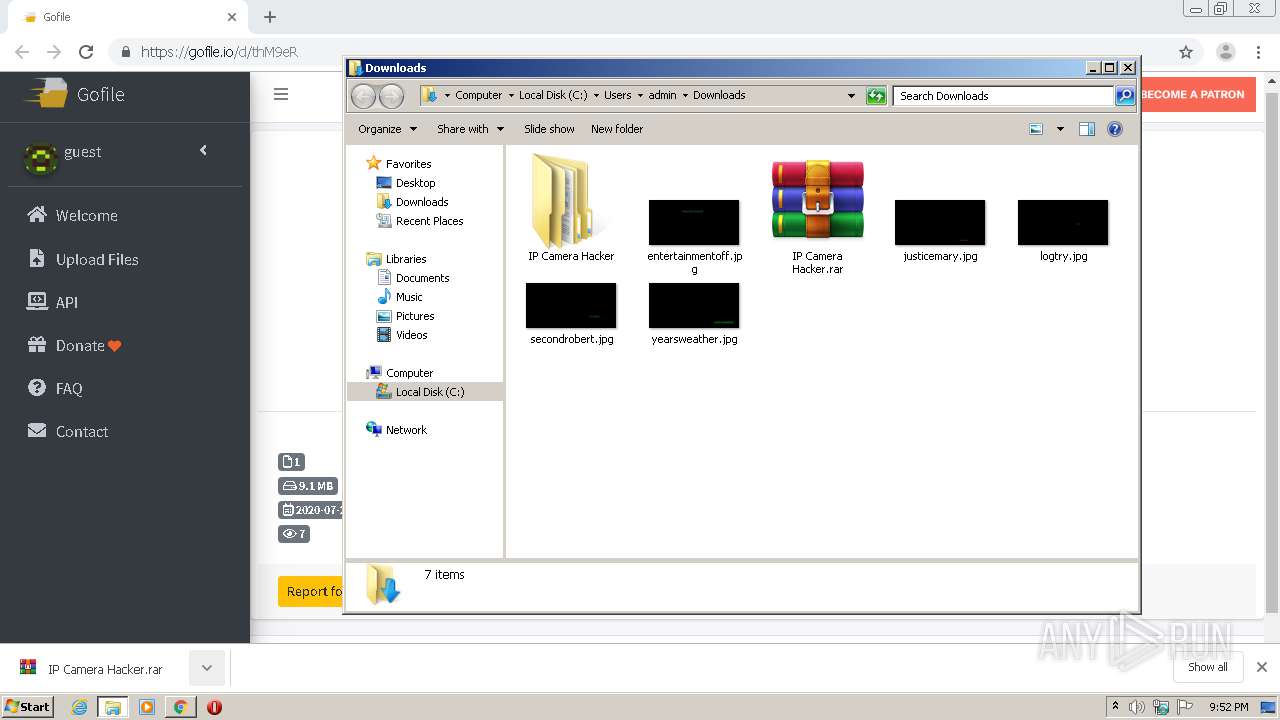
Task: Open Chrome profile avatar
Action: 1225,52
